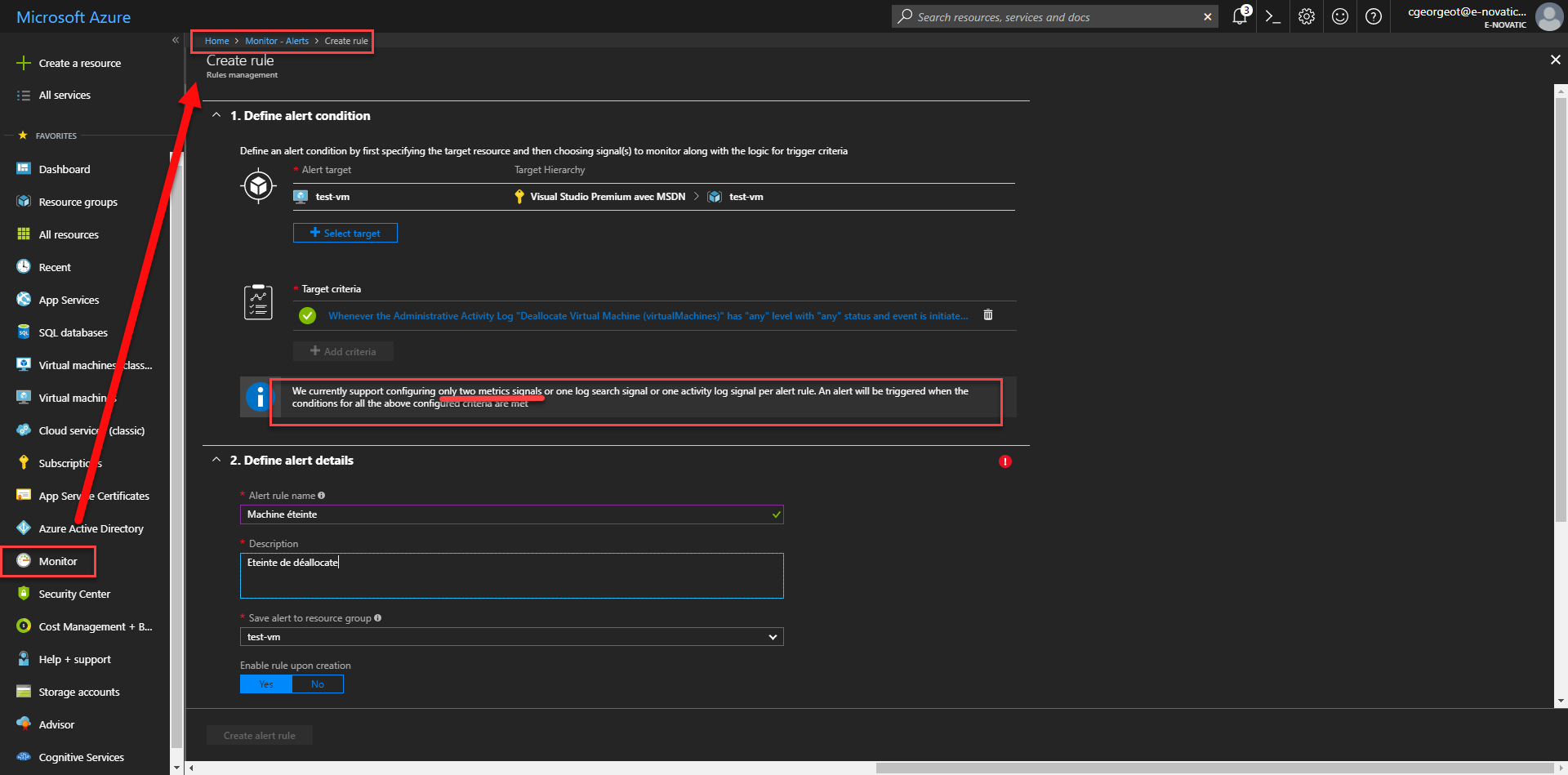Click the Save alert resource group info icon
This screenshot has width=1568, height=775.
click(x=377, y=618)
